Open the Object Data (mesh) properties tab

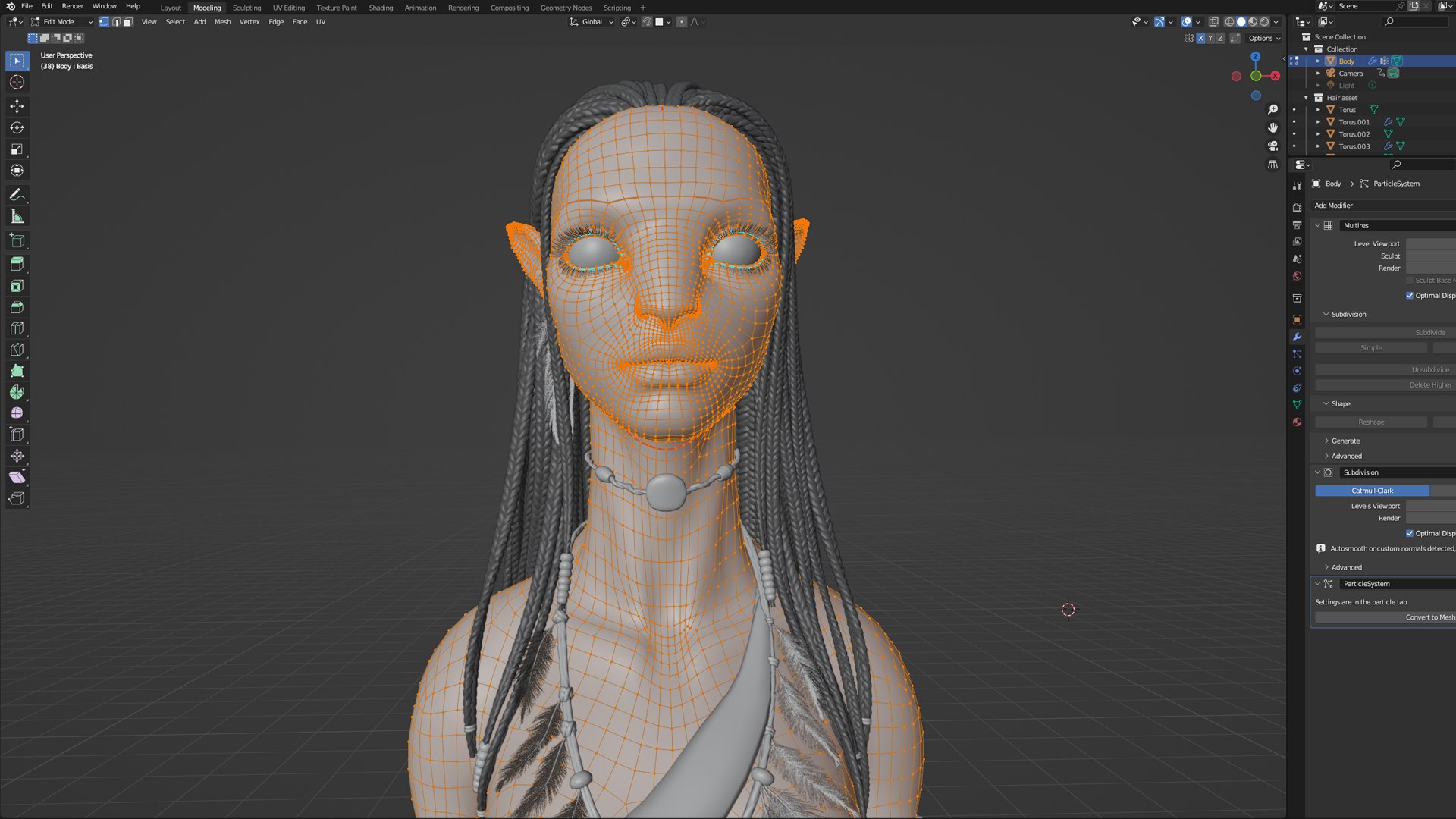tap(1297, 405)
